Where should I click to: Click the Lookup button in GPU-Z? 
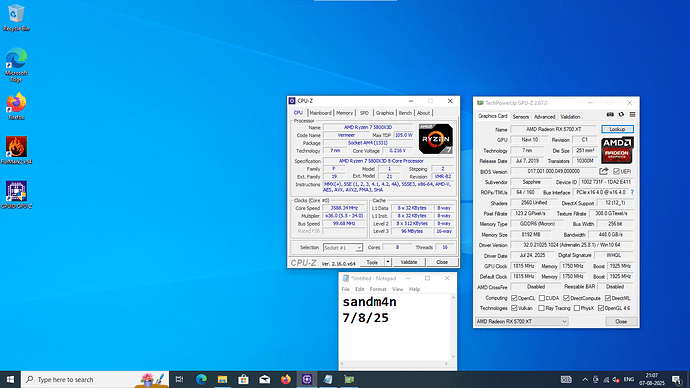coord(617,129)
